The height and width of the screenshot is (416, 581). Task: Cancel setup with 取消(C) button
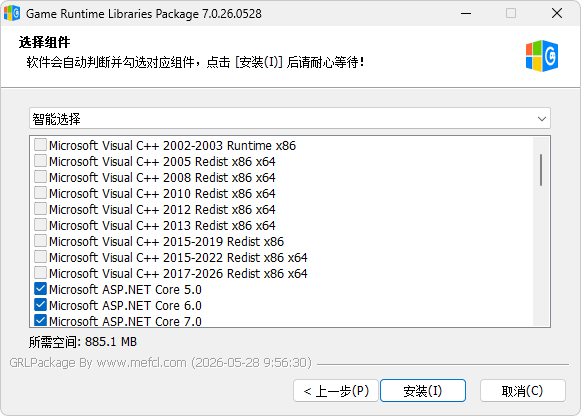pyautogui.click(x=522, y=390)
